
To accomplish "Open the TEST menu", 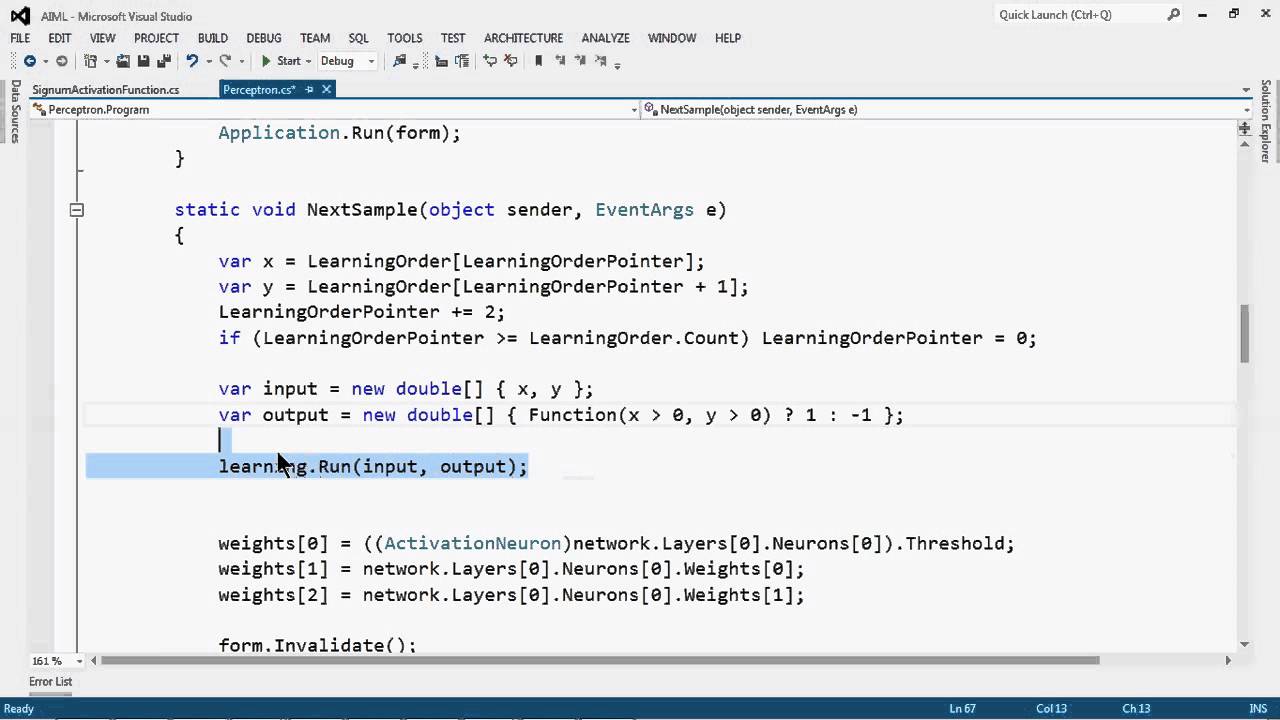I will click(453, 38).
